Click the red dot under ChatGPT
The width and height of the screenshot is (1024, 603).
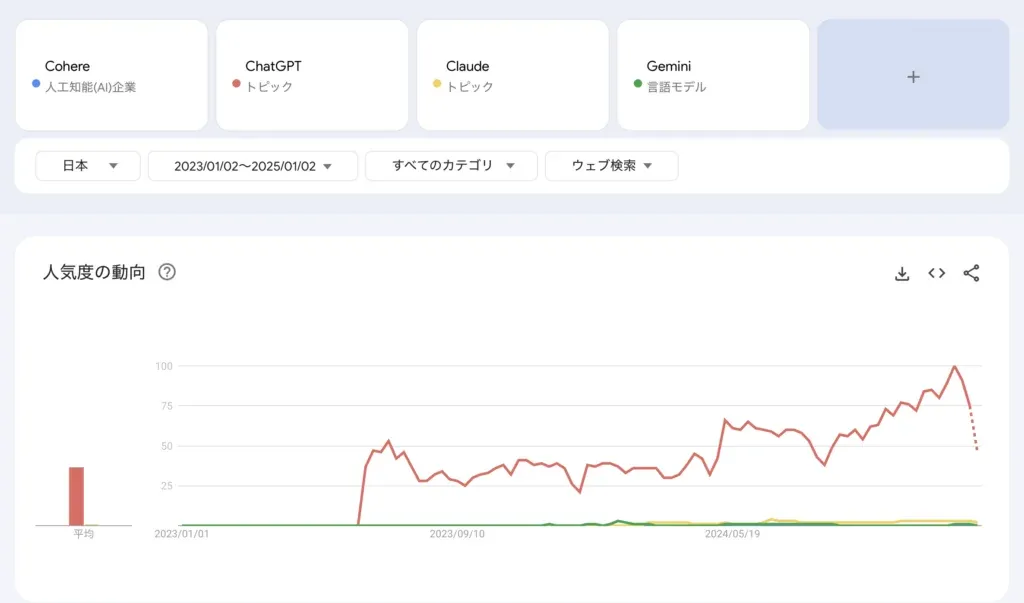(236, 84)
